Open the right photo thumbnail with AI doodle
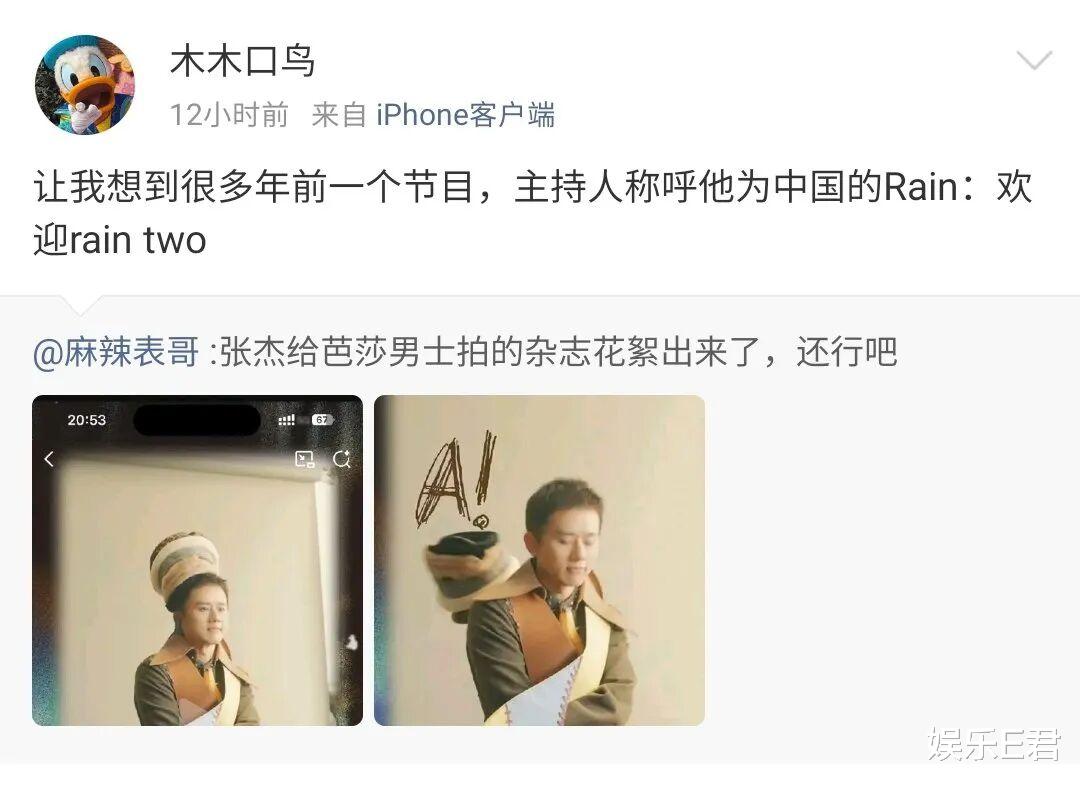 539,561
